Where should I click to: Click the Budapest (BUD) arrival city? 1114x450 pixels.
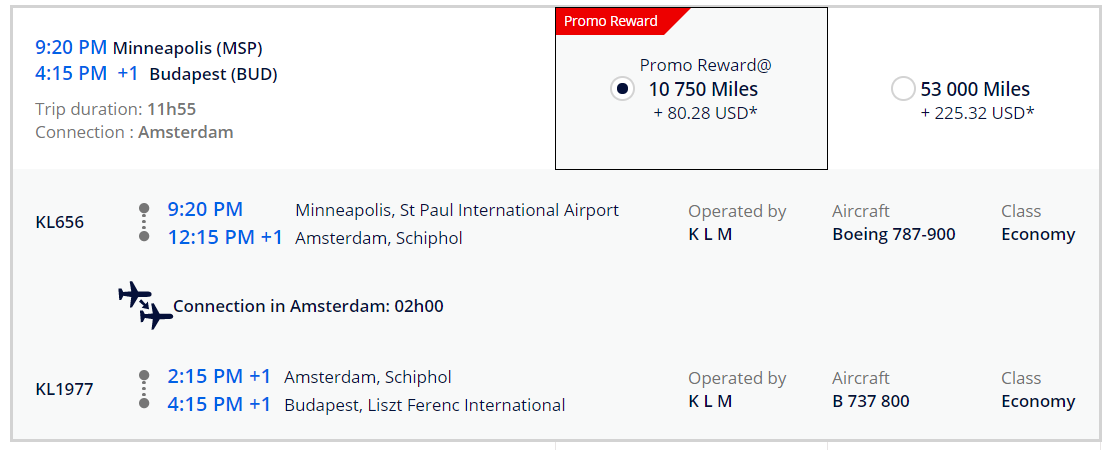[x=213, y=74]
